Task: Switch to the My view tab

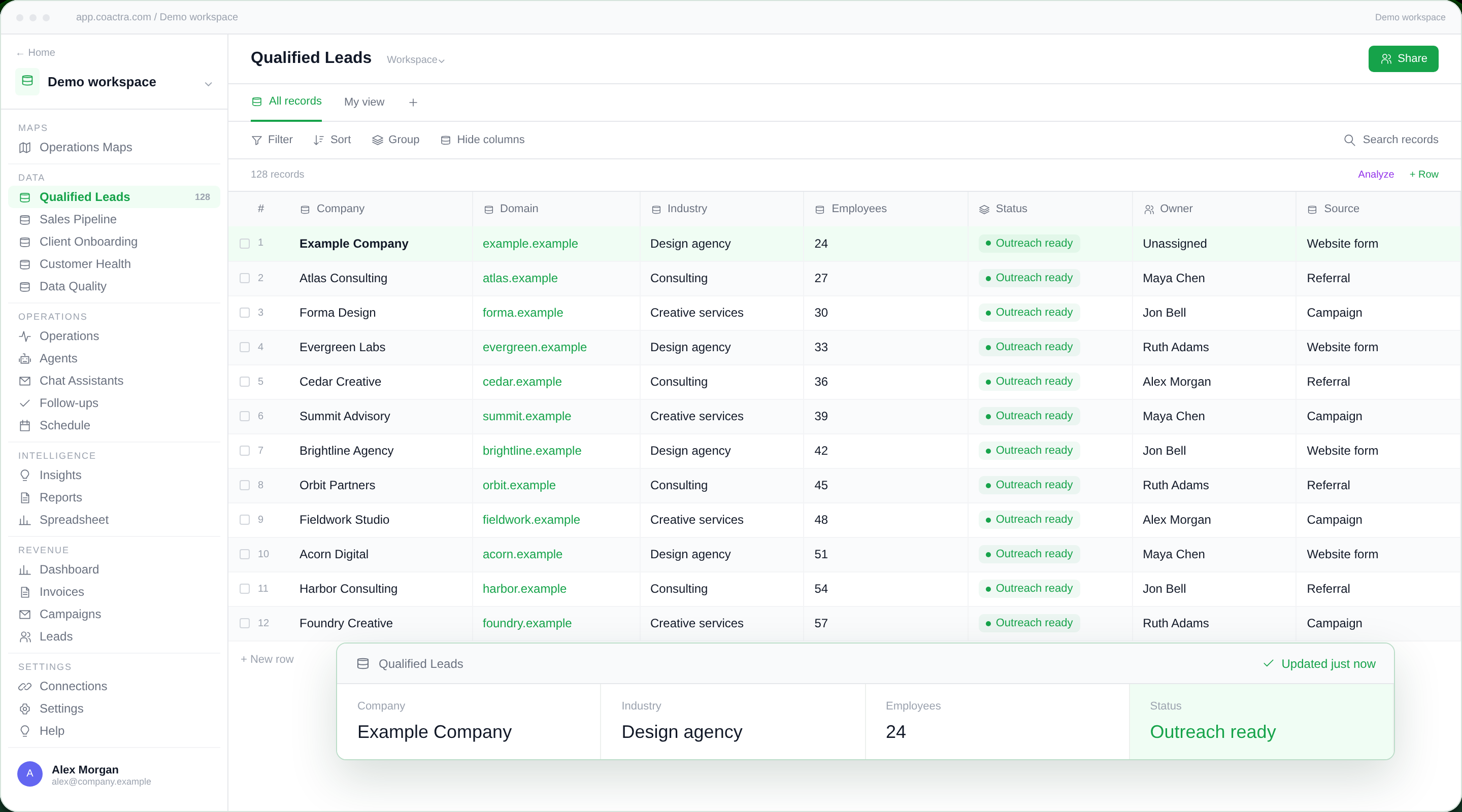Action: coord(364,102)
